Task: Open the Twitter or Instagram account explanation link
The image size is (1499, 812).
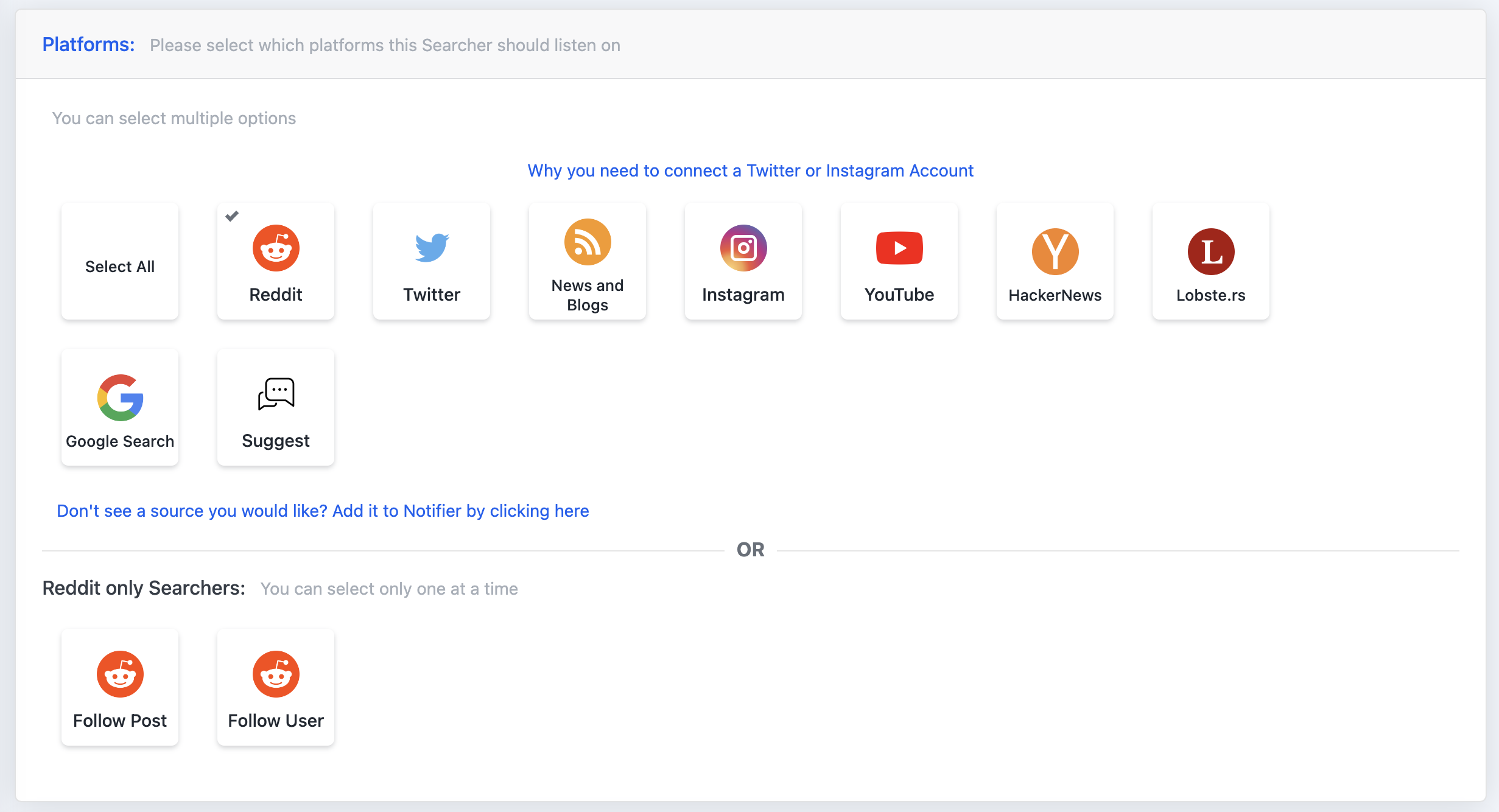Action: click(750, 171)
